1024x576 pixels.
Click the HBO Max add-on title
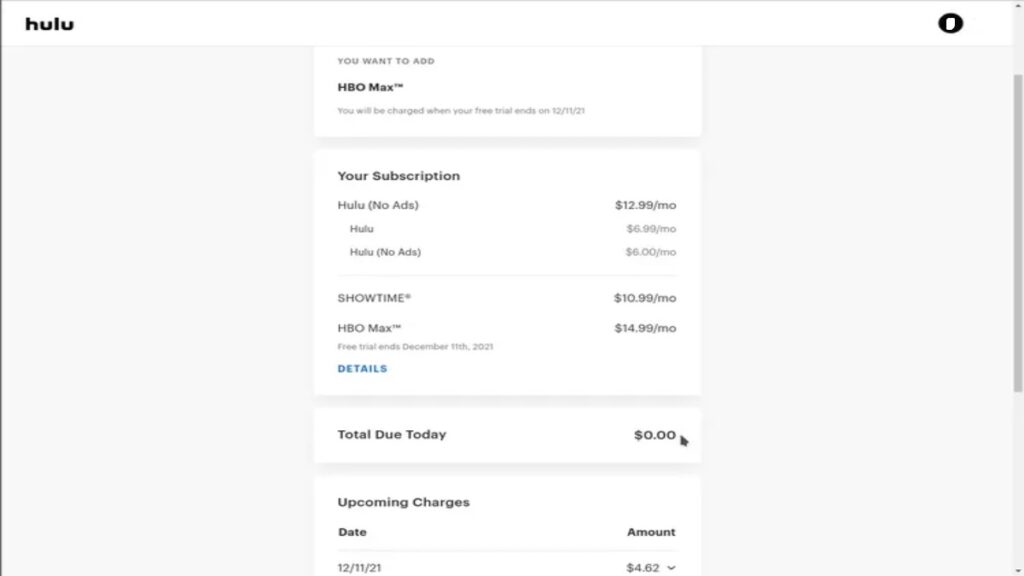368,87
